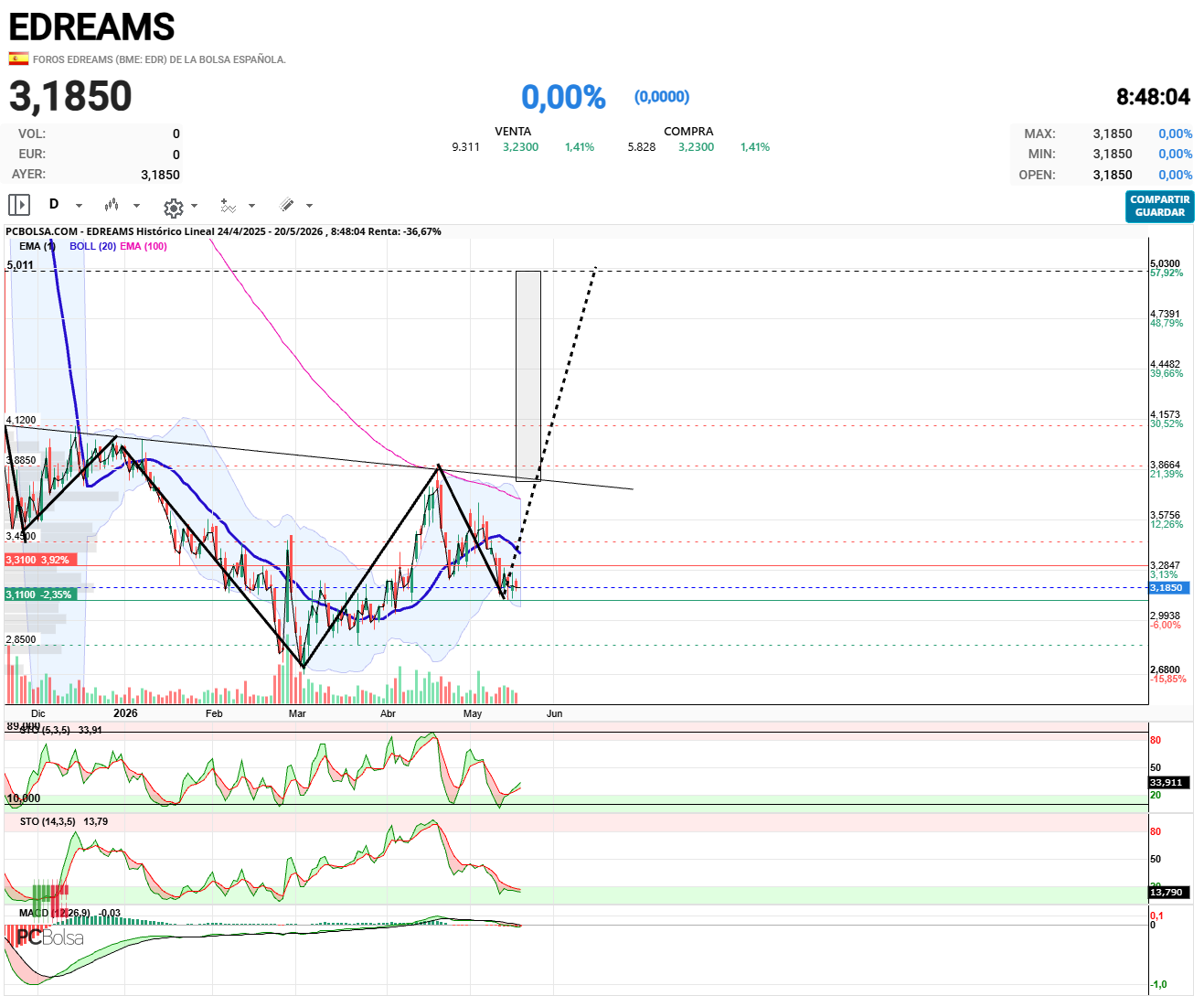Click the 2,6800 price axis value
The height and width of the screenshot is (996, 1204).
click(1165, 669)
